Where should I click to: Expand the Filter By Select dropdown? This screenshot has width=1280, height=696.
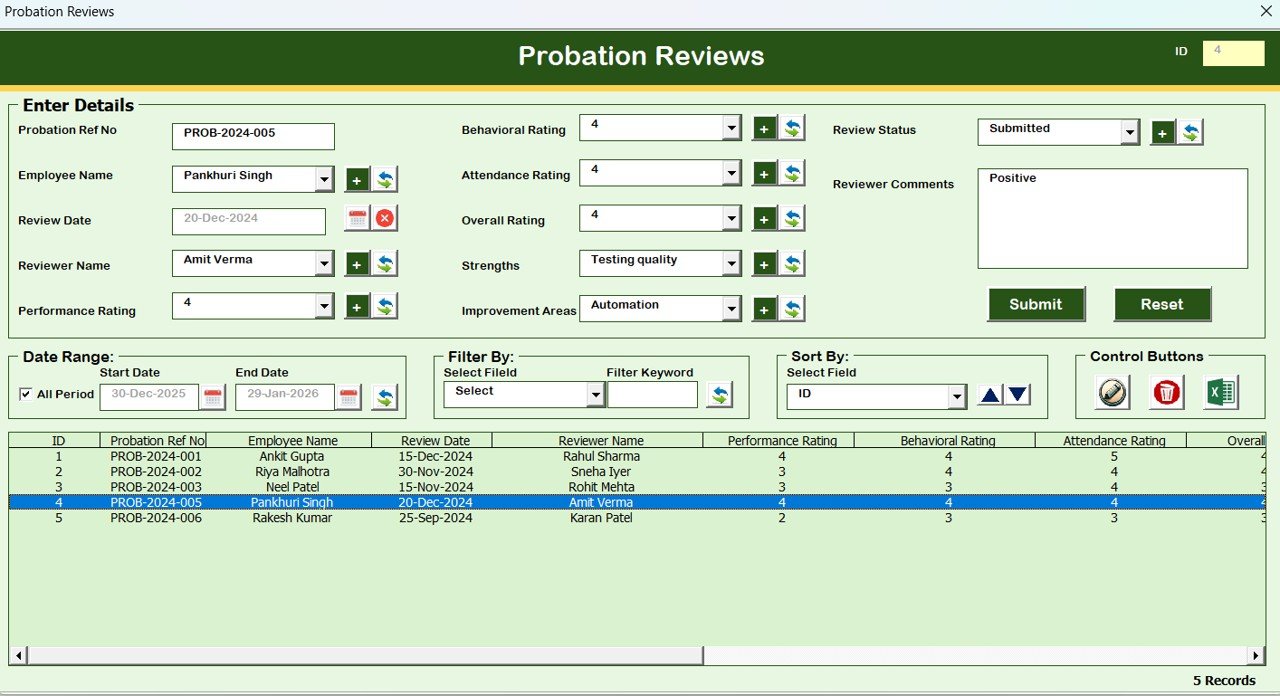[x=596, y=395]
